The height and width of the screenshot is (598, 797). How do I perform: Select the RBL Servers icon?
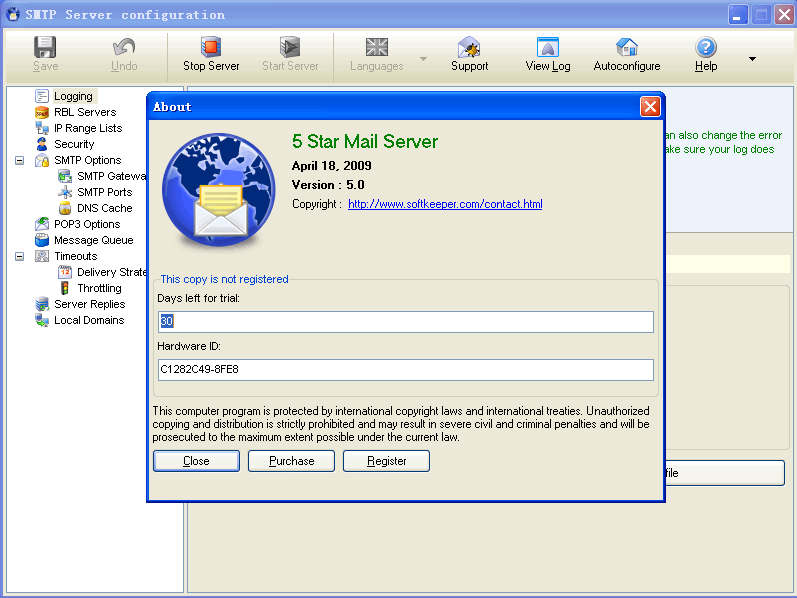(x=42, y=112)
